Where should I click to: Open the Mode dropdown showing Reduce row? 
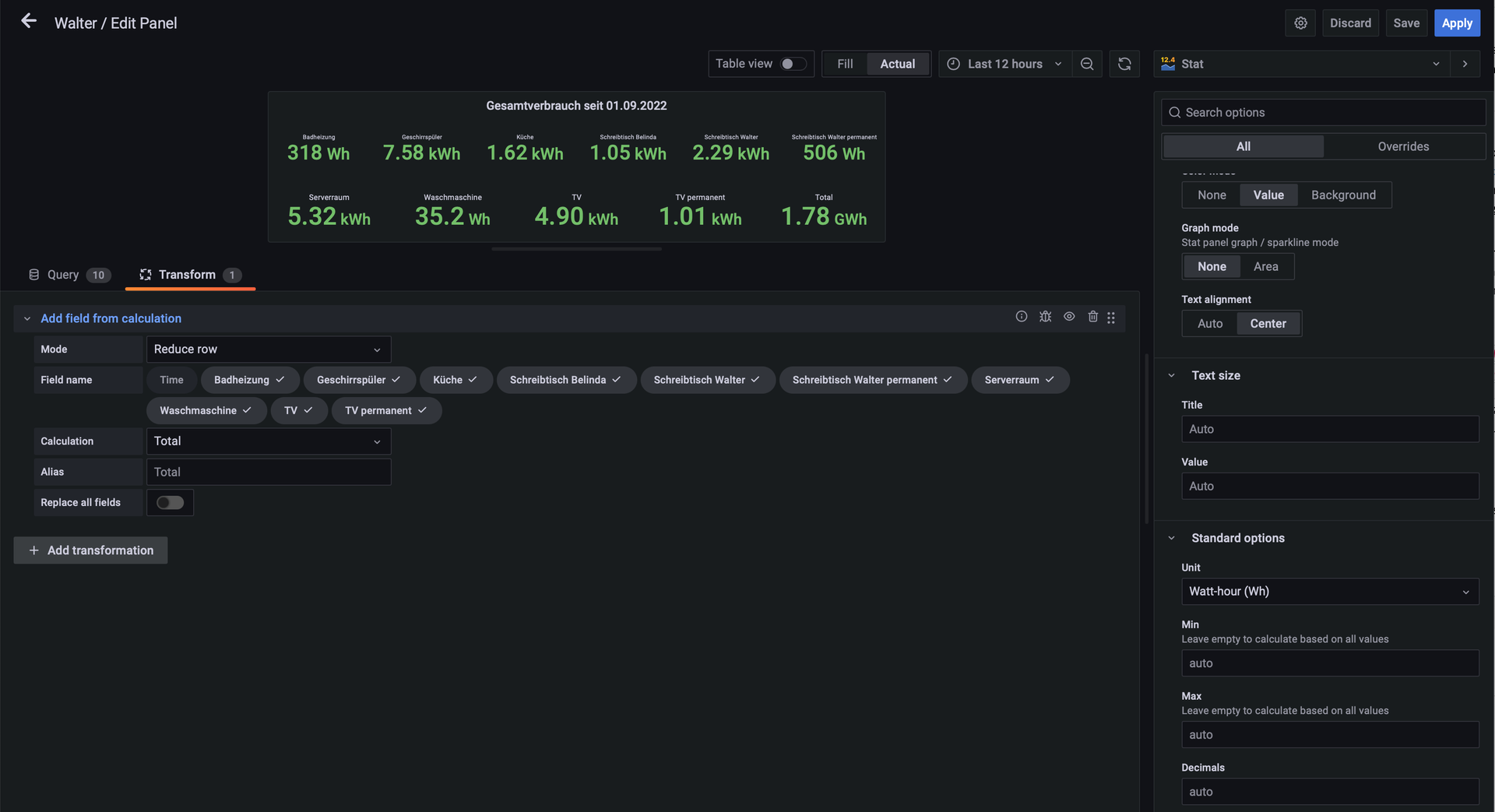(x=268, y=350)
